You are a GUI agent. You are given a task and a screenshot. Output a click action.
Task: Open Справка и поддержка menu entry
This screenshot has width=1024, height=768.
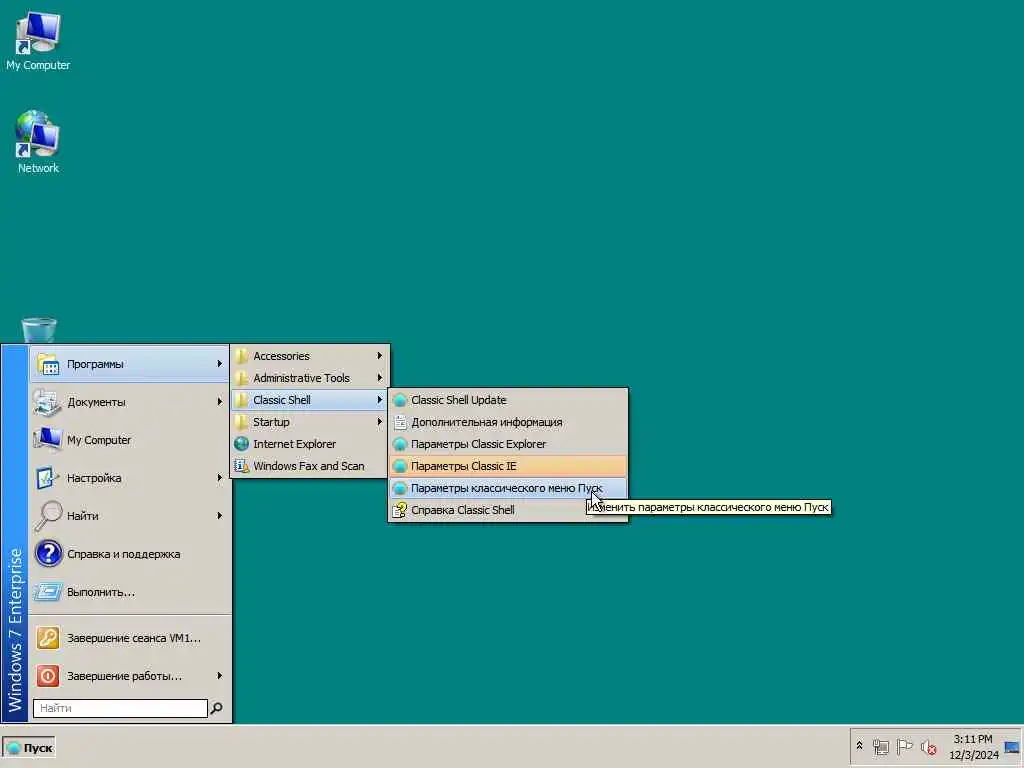pyautogui.click(x=130, y=554)
